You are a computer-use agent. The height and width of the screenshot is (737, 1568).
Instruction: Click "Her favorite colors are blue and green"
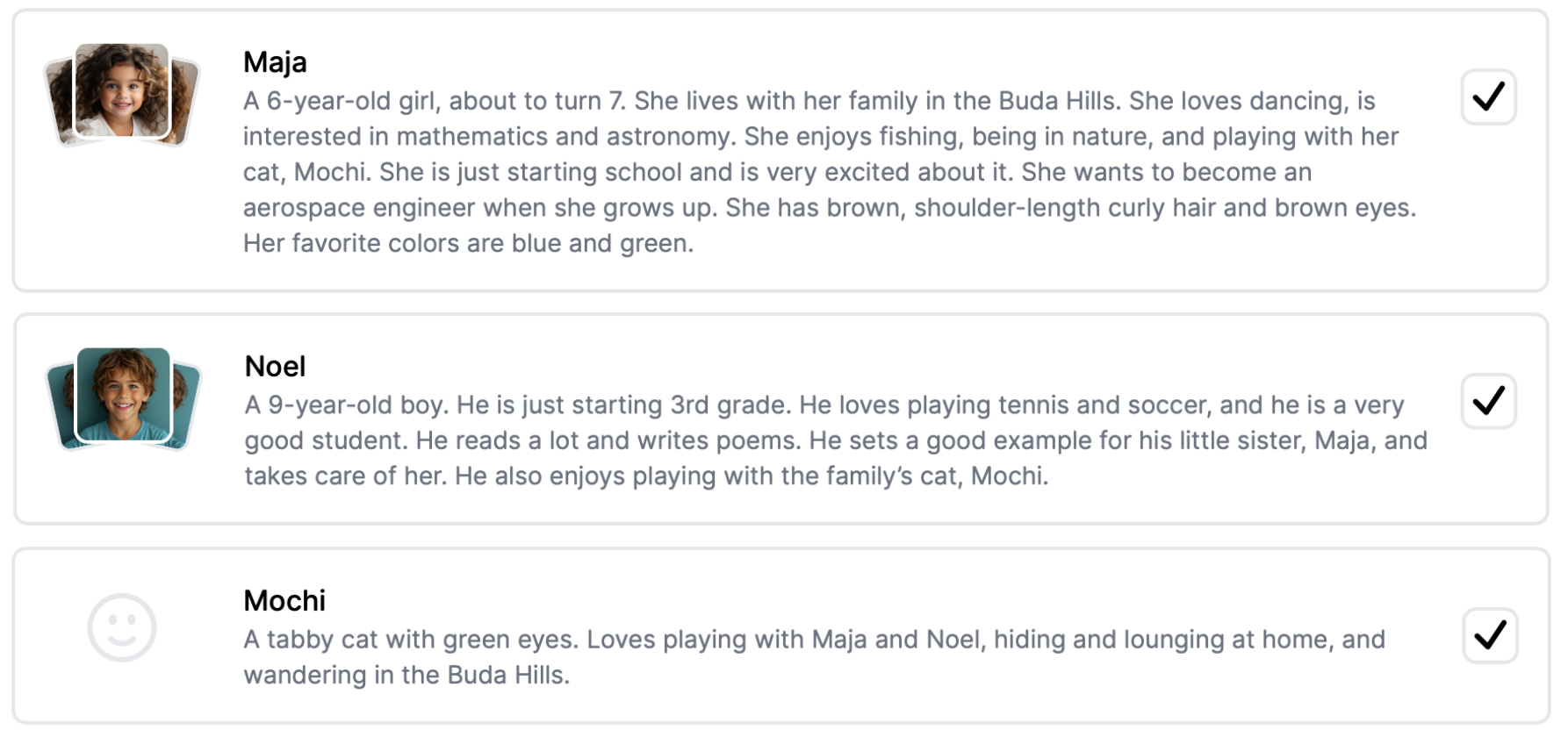click(x=467, y=244)
